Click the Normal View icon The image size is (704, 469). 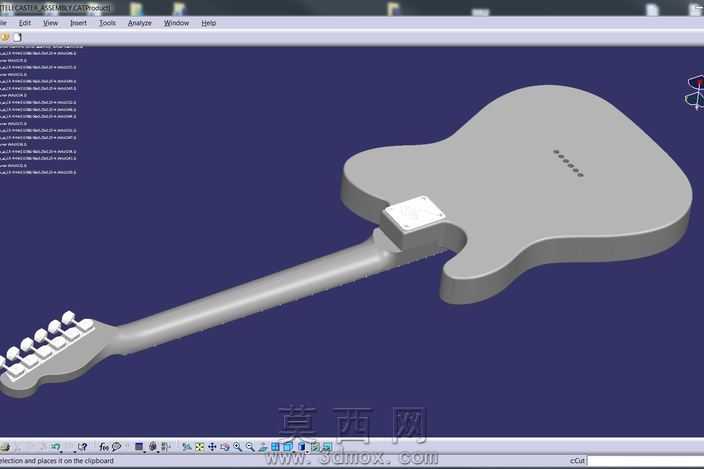click(263, 447)
